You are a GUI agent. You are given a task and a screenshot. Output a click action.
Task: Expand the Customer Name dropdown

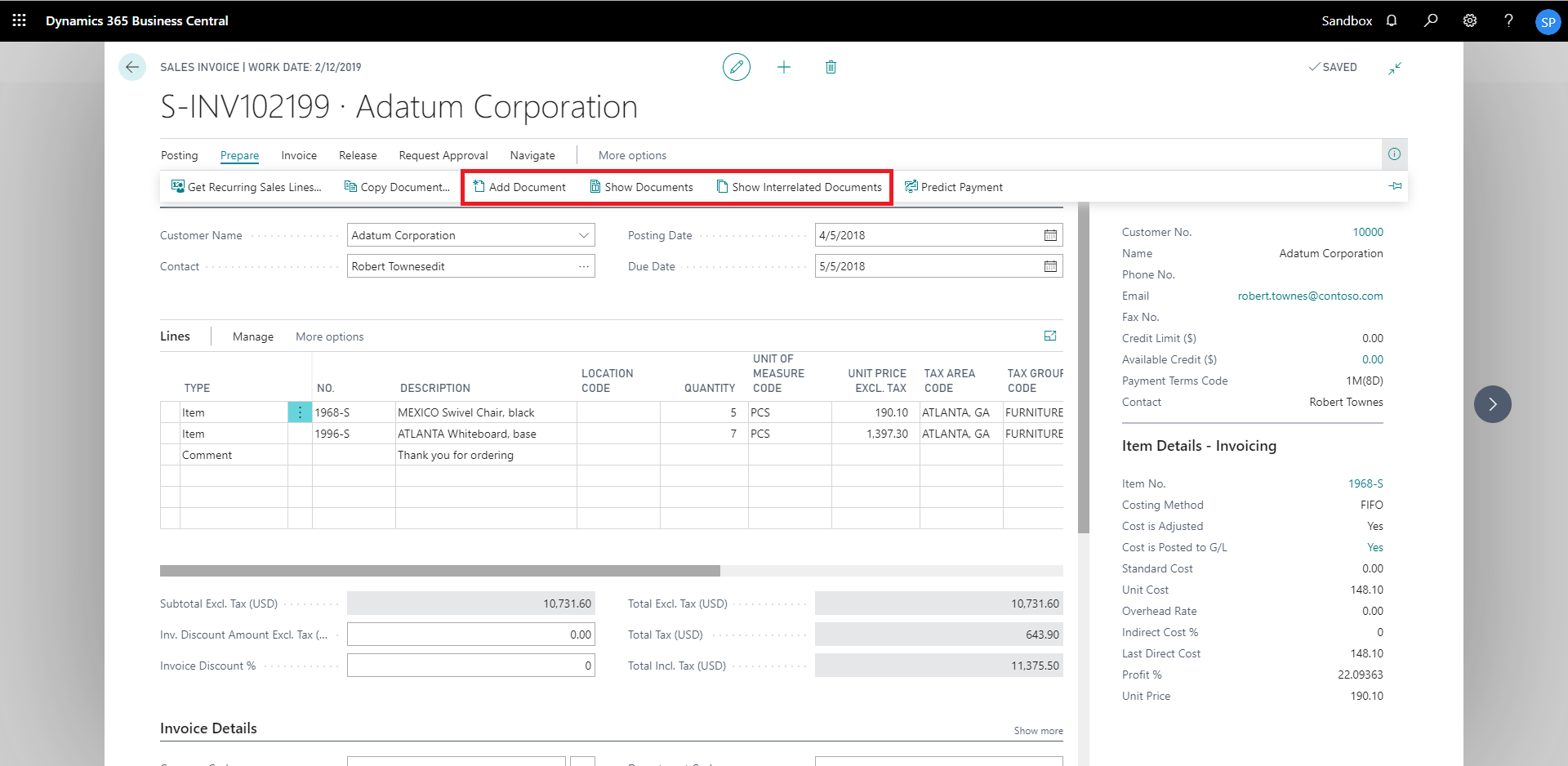tap(584, 235)
